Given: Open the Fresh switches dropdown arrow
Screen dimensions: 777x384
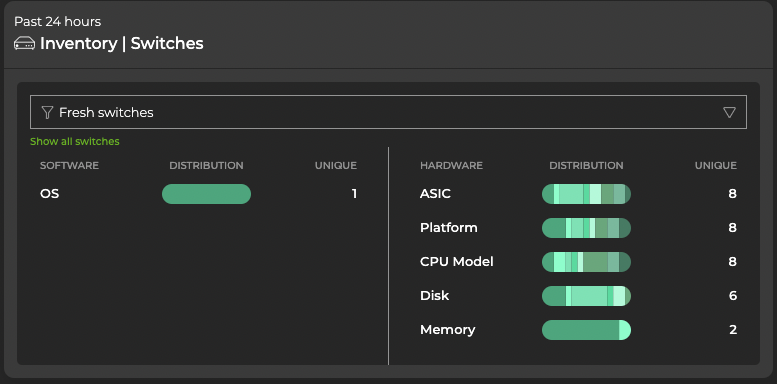Looking at the screenshot, I should point(729,112).
